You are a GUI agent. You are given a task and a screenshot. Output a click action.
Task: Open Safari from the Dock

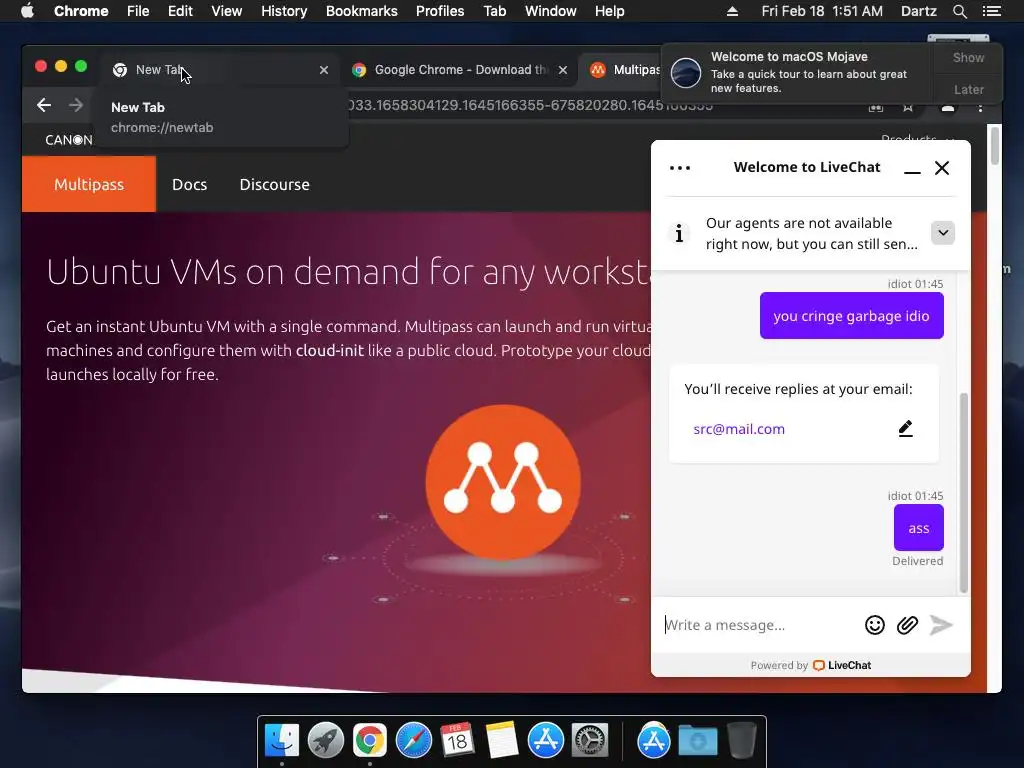[x=413, y=741]
